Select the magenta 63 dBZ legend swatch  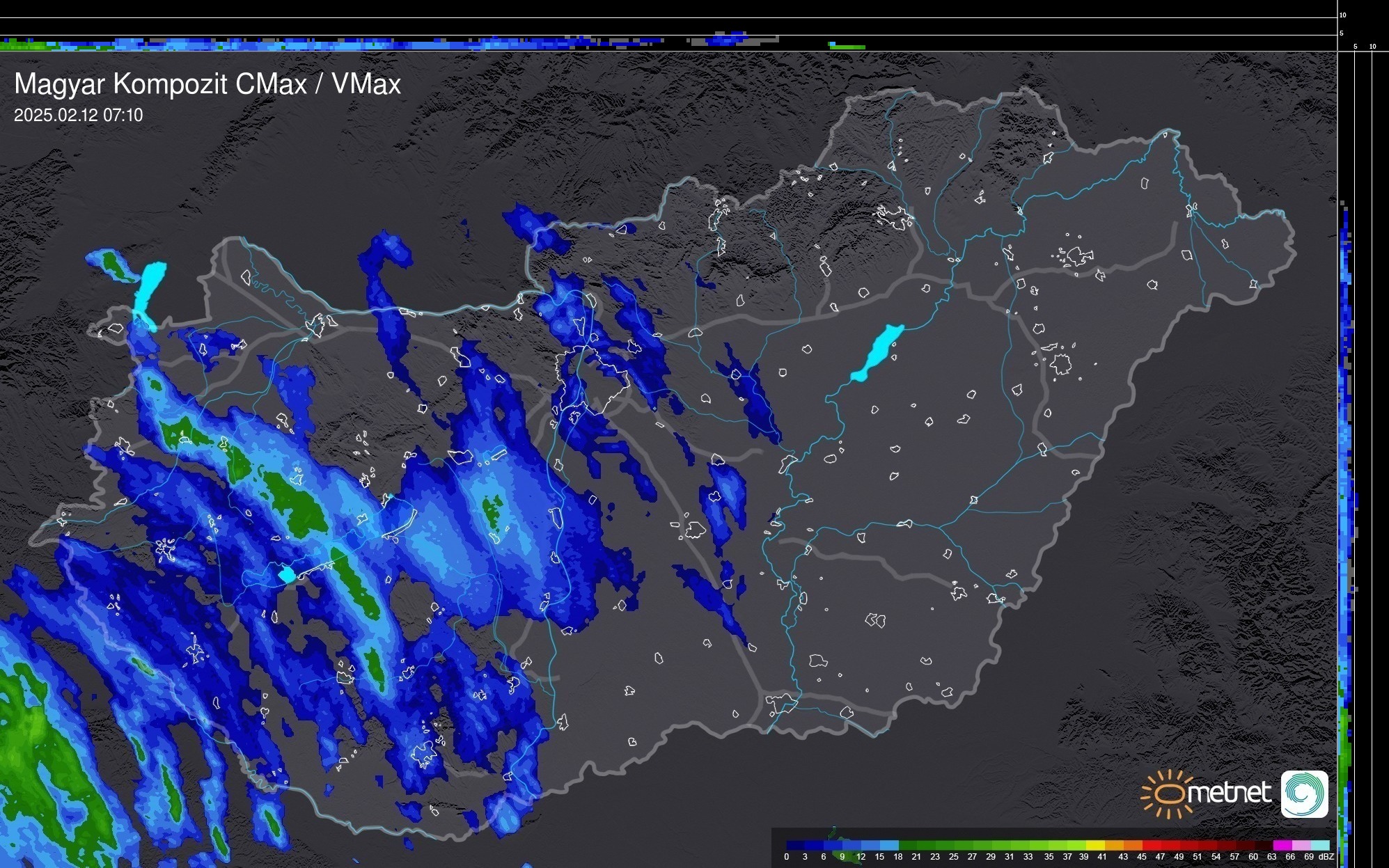[1283, 845]
